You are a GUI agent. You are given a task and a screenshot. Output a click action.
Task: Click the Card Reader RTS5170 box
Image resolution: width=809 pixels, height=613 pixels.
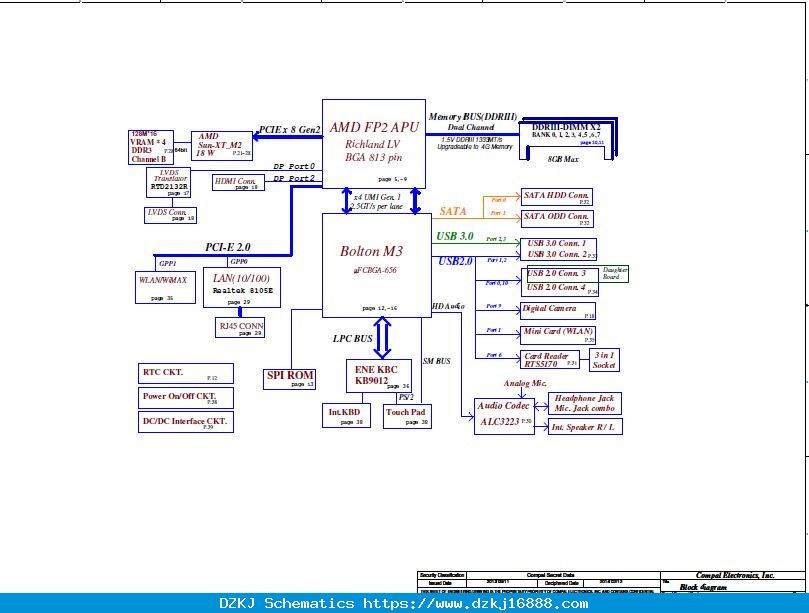[x=550, y=360]
